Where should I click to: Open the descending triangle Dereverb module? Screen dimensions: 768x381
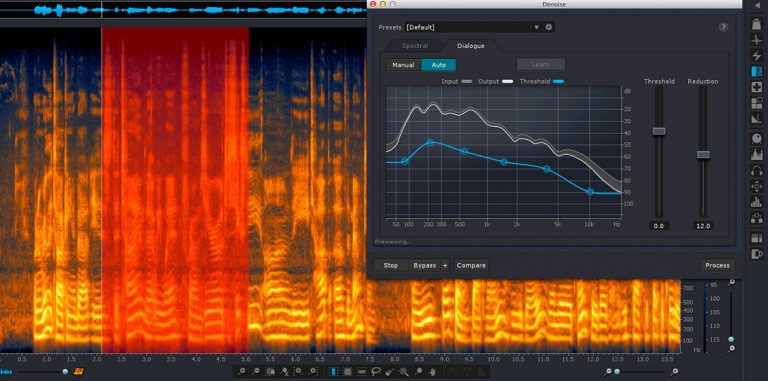756,119
